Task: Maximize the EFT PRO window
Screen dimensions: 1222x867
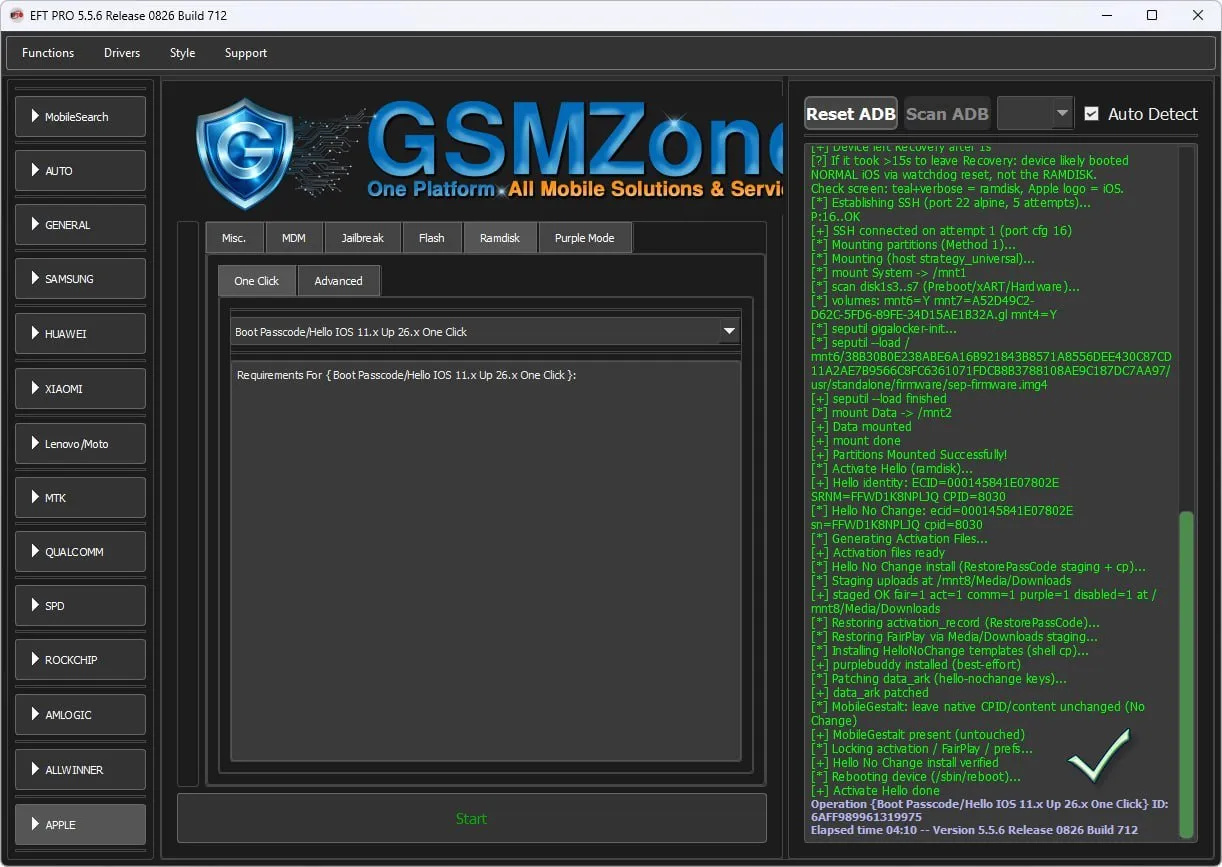Action: 1152,15
